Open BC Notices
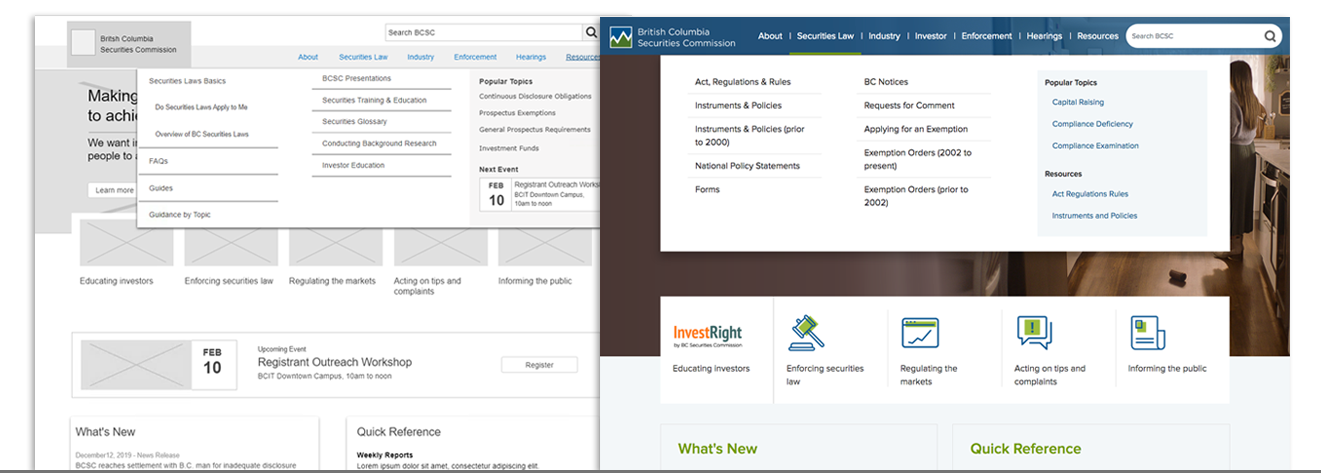The height and width of the screenshot is (473, 1321). tap(886, 82)
